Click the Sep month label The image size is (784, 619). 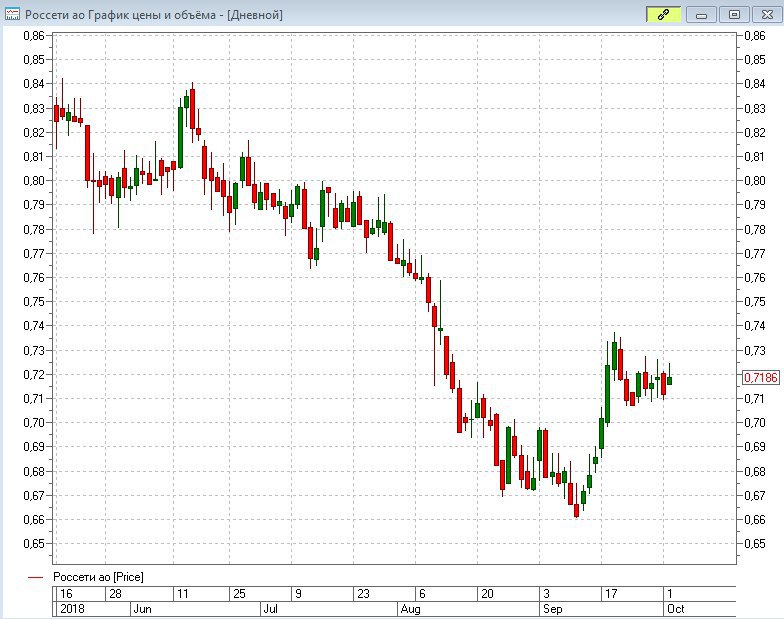tap(552, 608)
